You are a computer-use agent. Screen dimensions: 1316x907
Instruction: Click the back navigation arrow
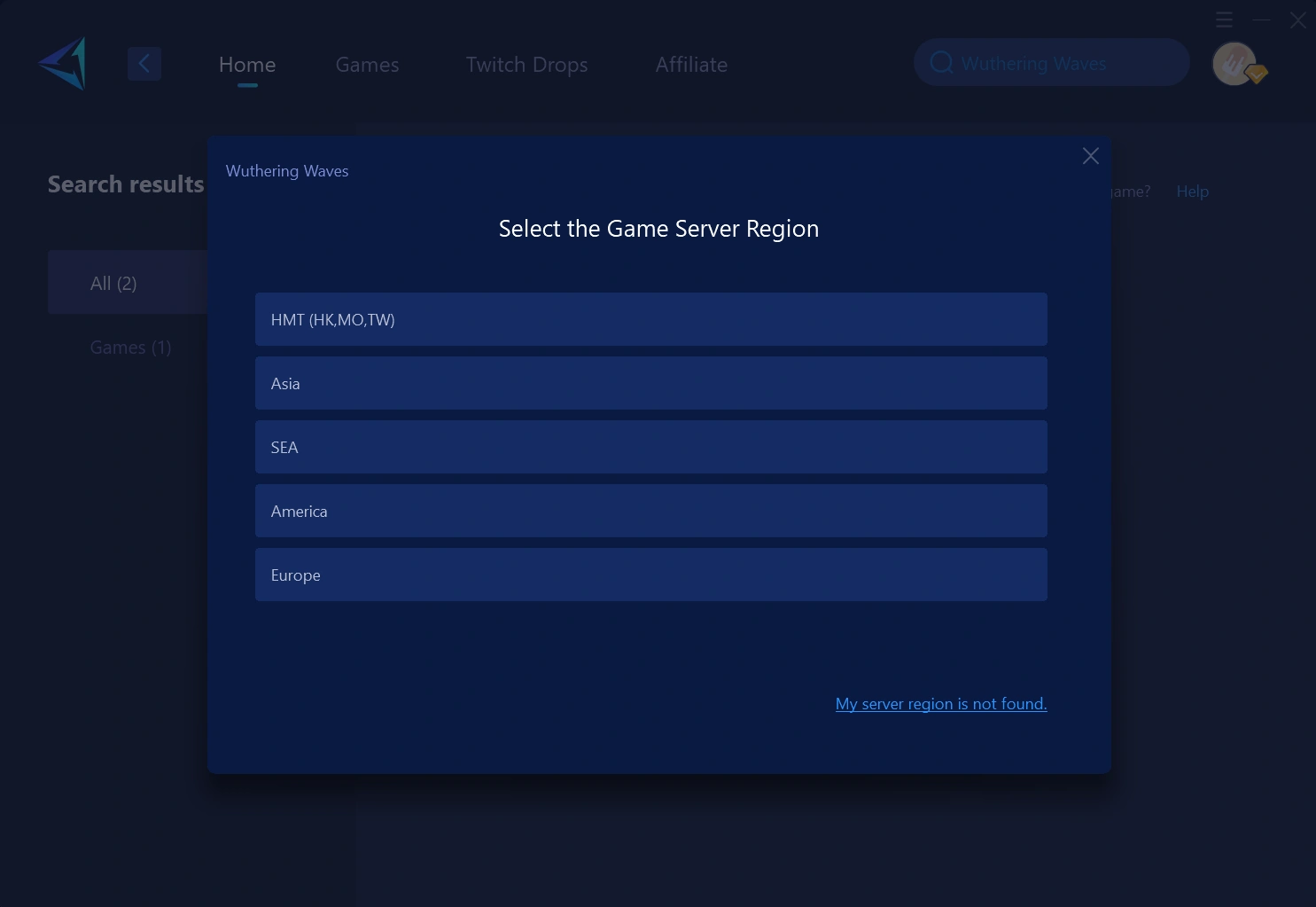coord(144,63)
